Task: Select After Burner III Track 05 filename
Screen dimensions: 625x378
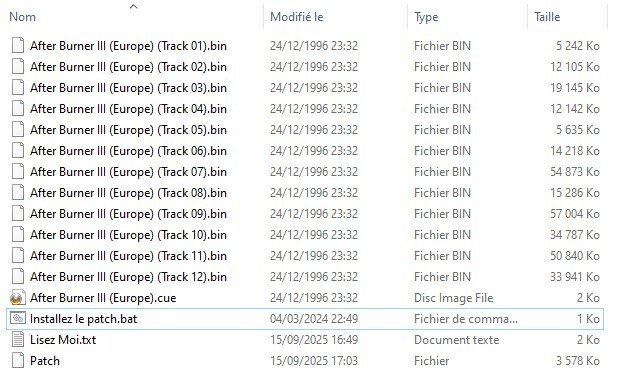Action: [x=128, y=130]
